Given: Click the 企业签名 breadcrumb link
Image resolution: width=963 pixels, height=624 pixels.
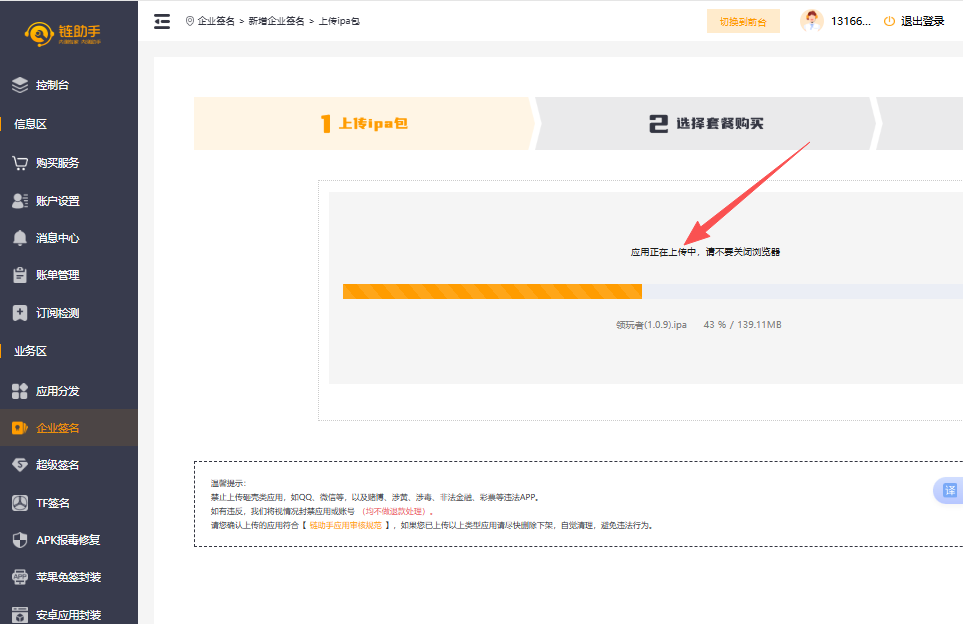Looking at the screenshot, I should 216,21.
